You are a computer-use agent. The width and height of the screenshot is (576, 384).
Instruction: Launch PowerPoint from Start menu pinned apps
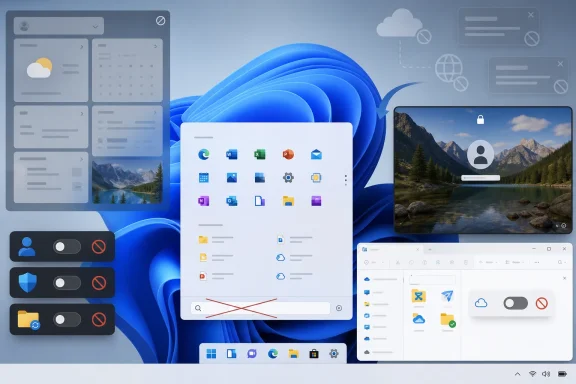coord(288,154)
